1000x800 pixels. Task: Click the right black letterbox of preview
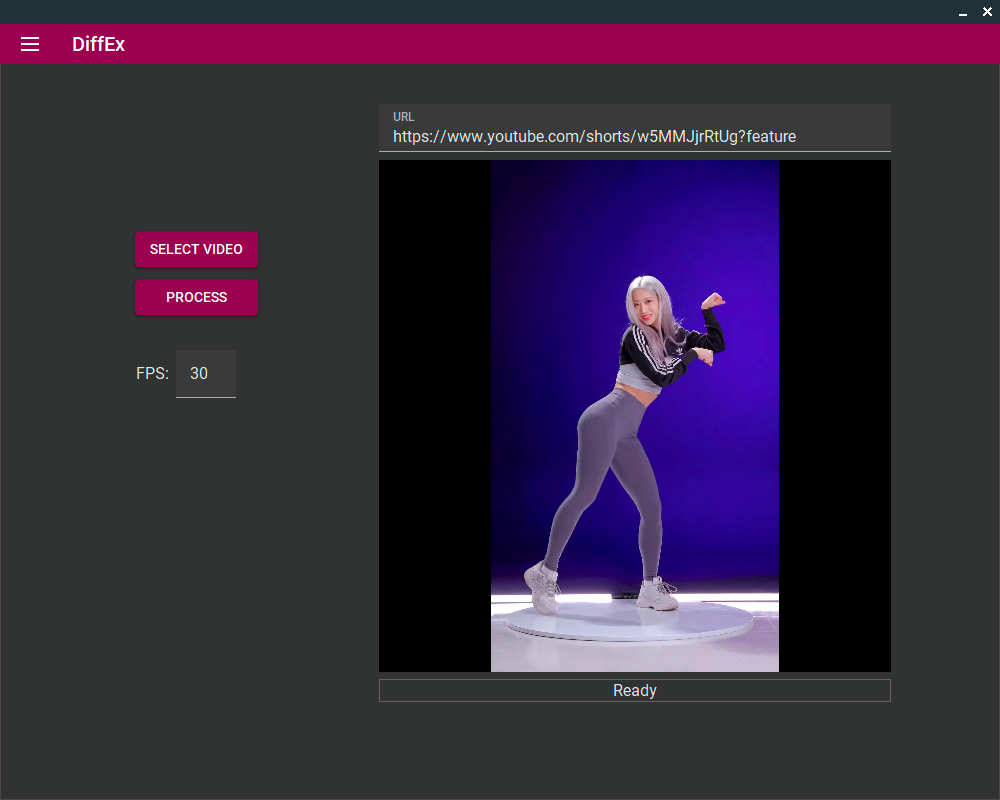point(835,416)
